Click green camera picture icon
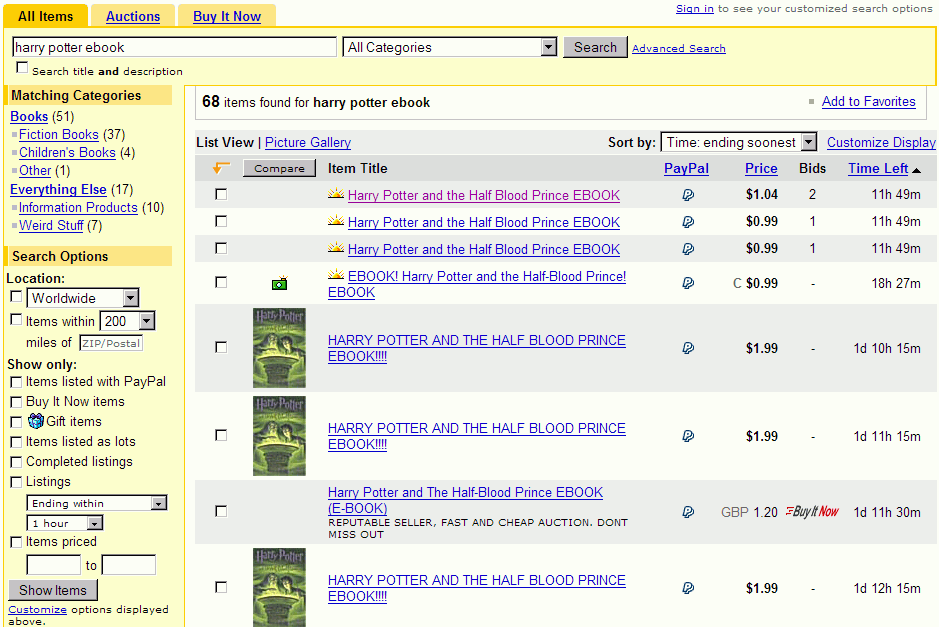The height and width of the screenshot is (627, 939). coord(280,283)
